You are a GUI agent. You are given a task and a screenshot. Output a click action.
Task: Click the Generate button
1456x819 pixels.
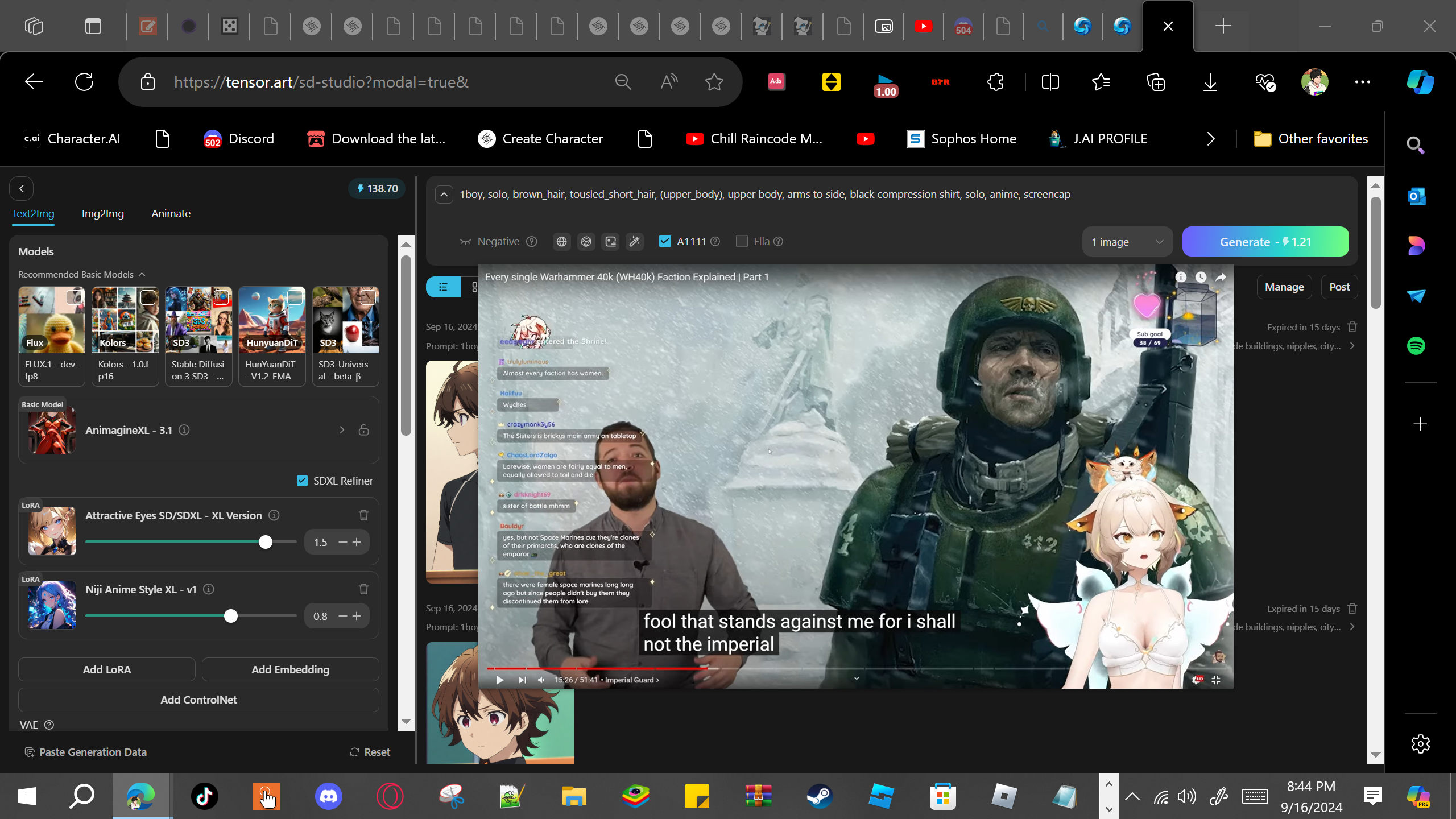1265,242
